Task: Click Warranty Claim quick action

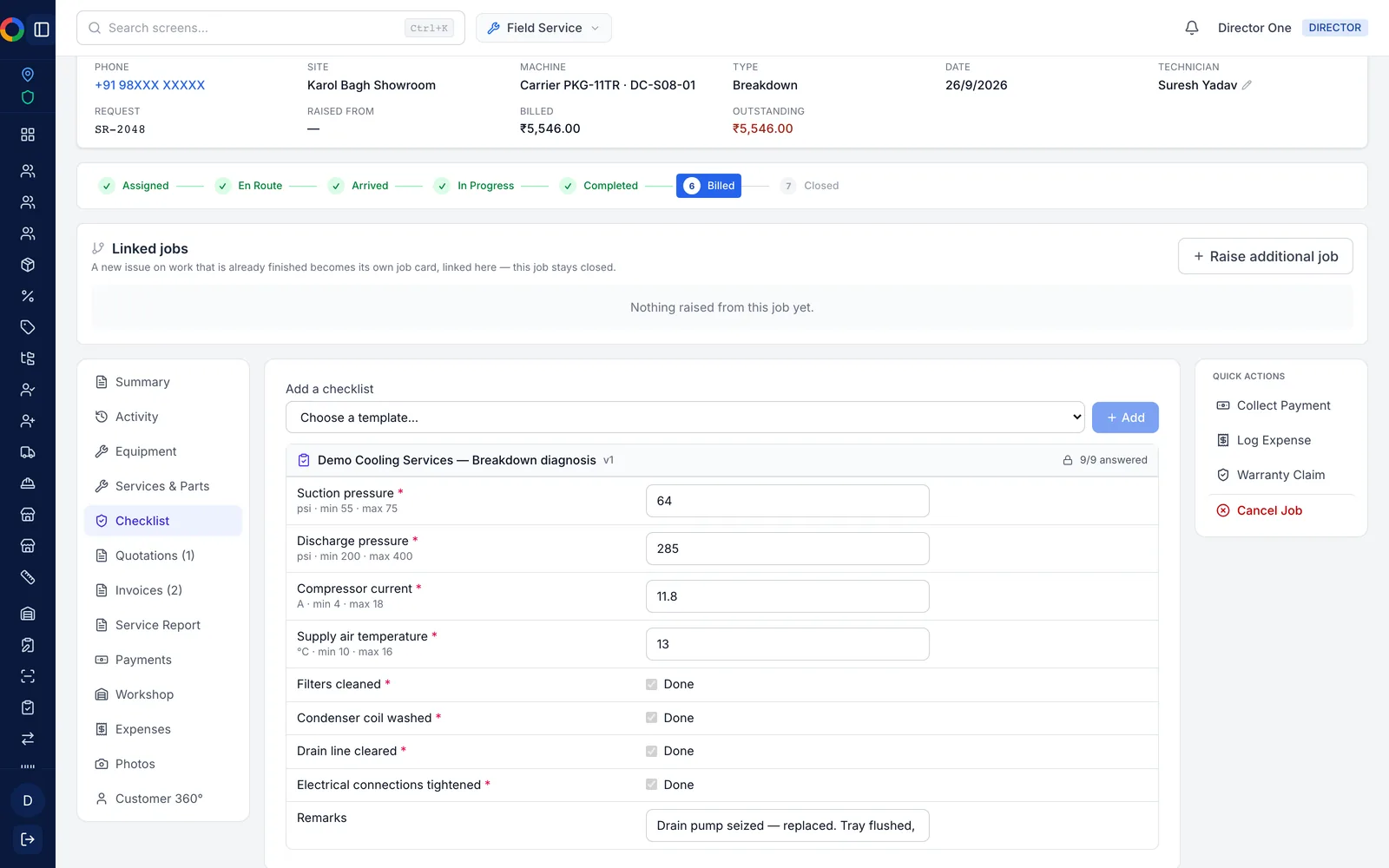Action: [x=1281, y=475]
